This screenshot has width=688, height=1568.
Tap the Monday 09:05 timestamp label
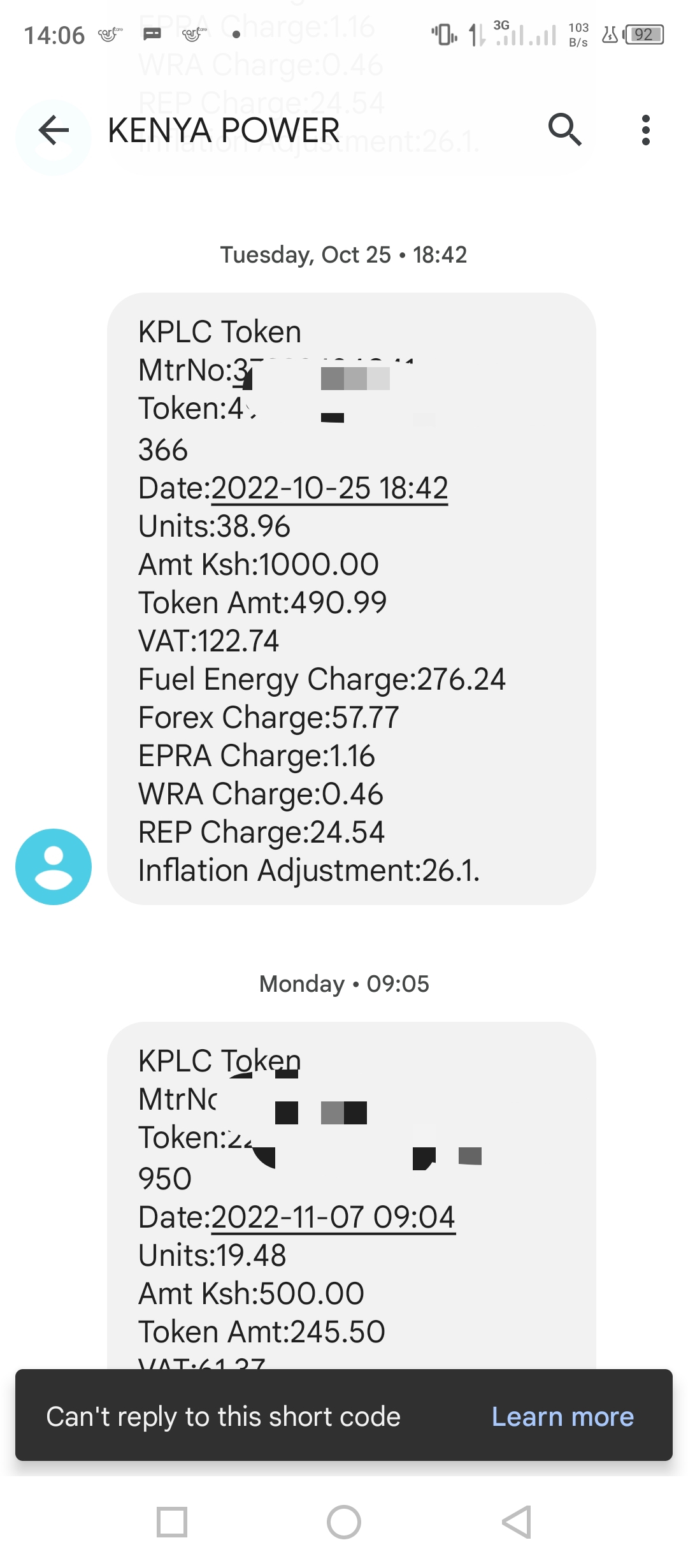[344, 984]
